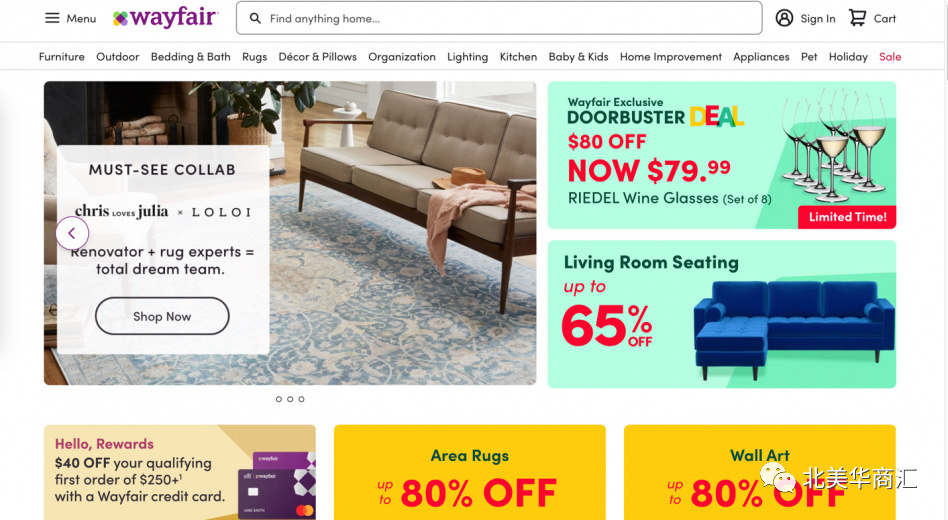
Task: Select the second carousel dot
Action: [x=290, y=399]
